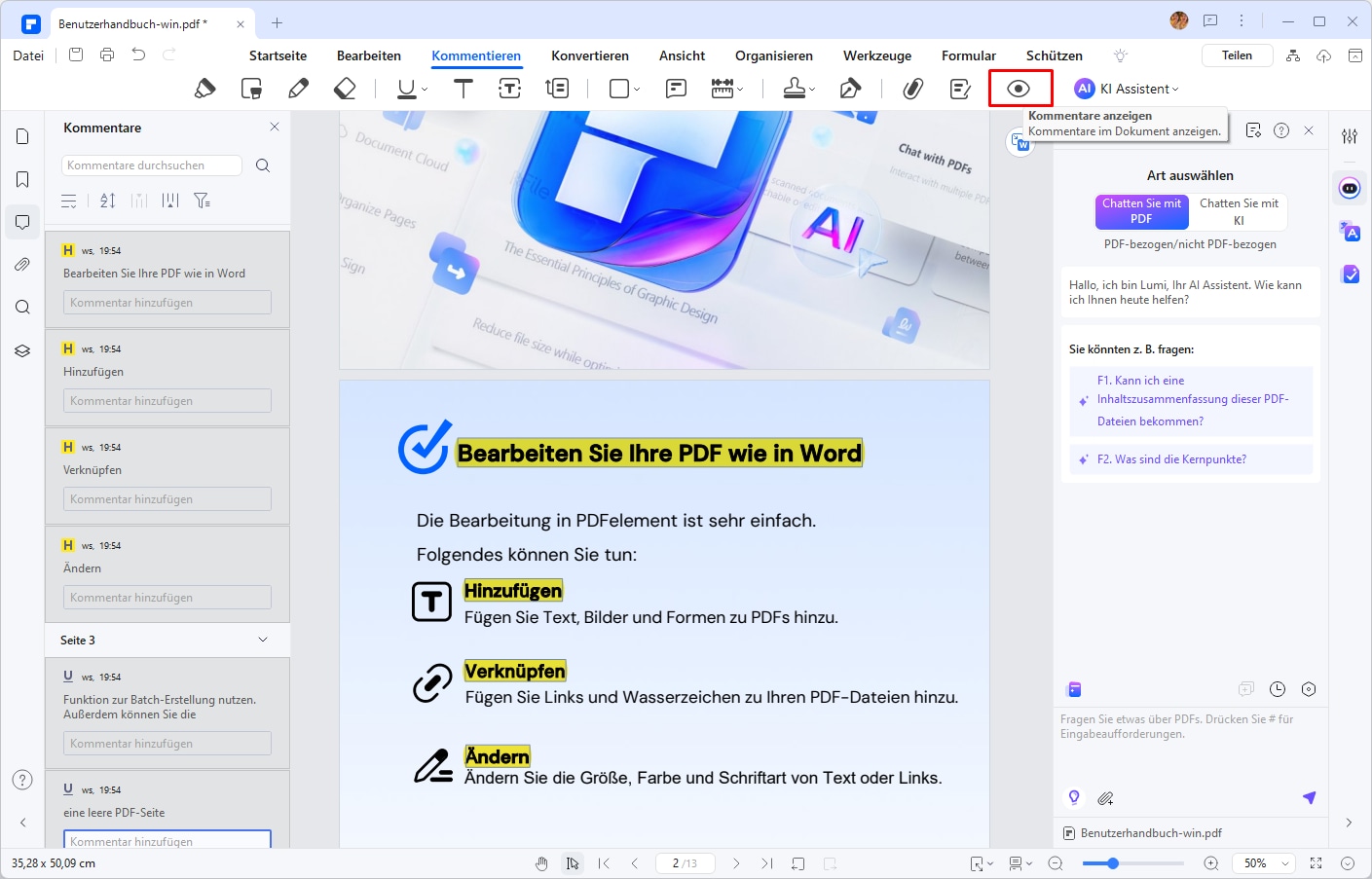Select the area highlight tool

[x=251, y=89]
